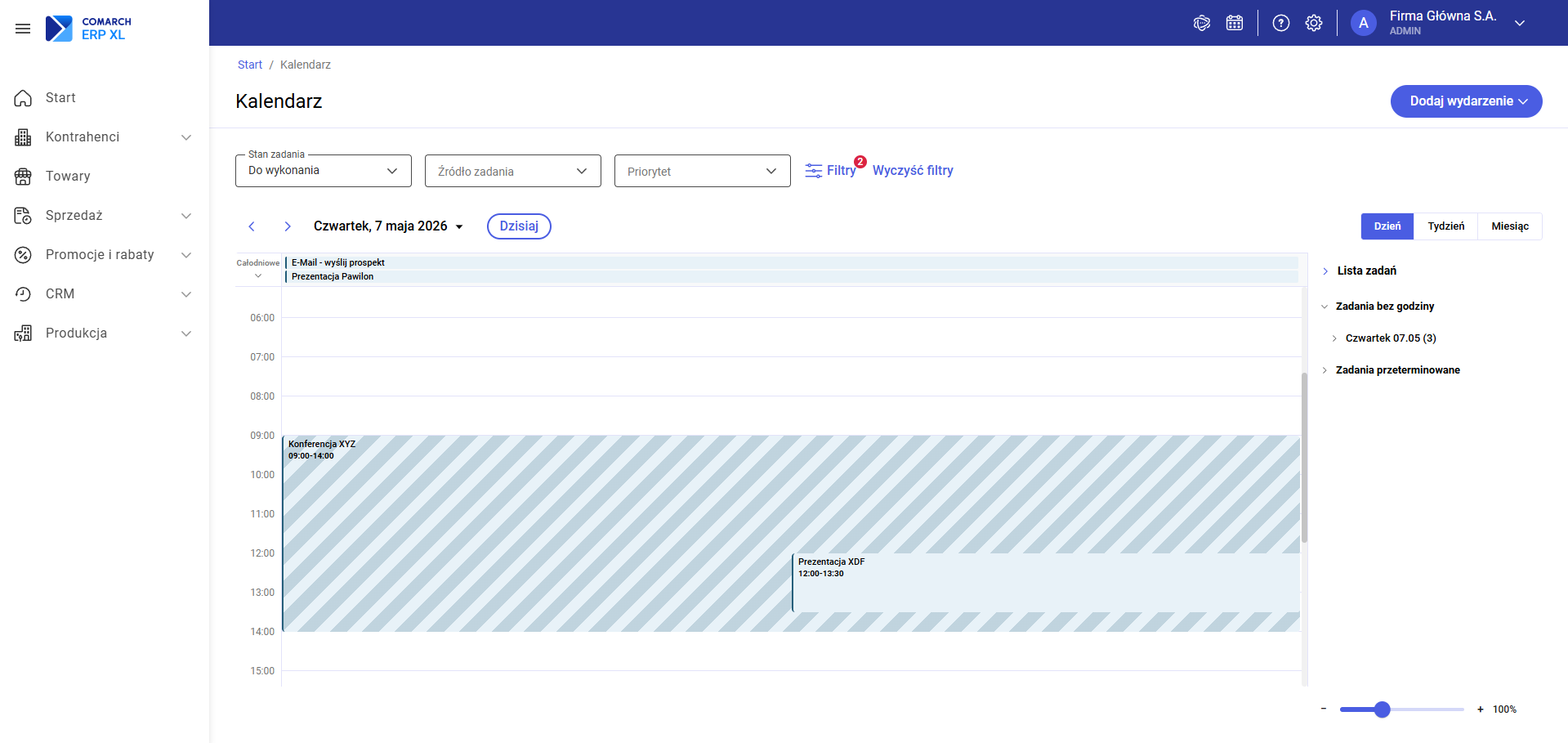The image size is (1568, 743).
Task: Click Wyczyść filtry link
Action: pyautogui.click(x=913, y=170)
